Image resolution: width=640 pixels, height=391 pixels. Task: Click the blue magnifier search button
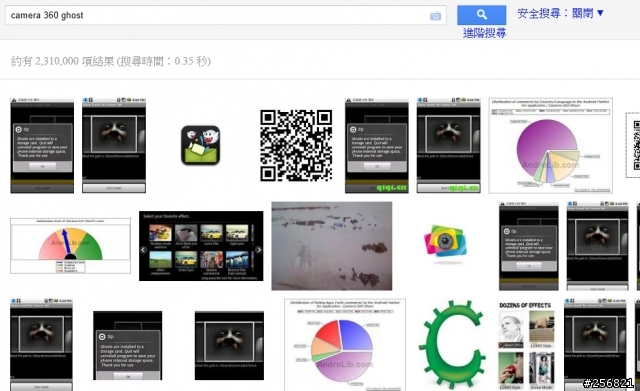(481, 15)
